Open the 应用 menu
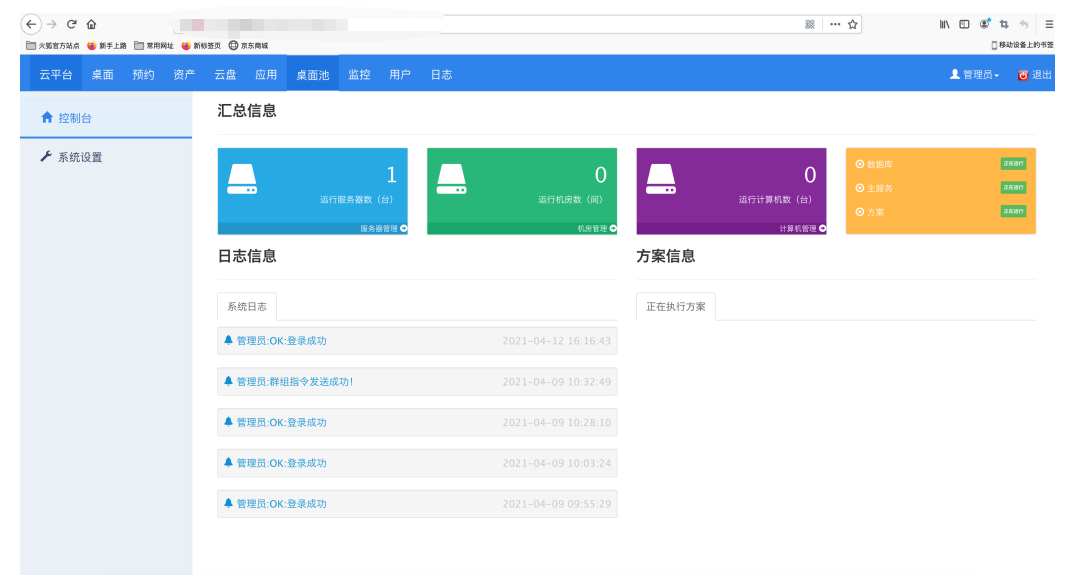1071x575 pixels. coord(266,74)
